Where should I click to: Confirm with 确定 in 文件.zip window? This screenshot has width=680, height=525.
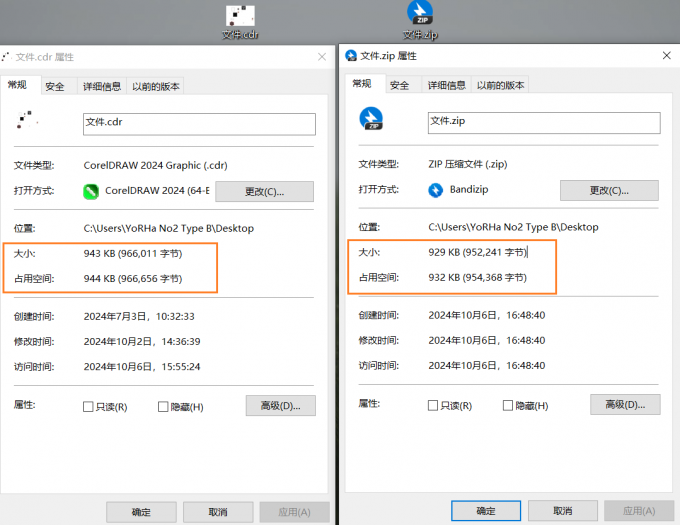coord(486,511)
